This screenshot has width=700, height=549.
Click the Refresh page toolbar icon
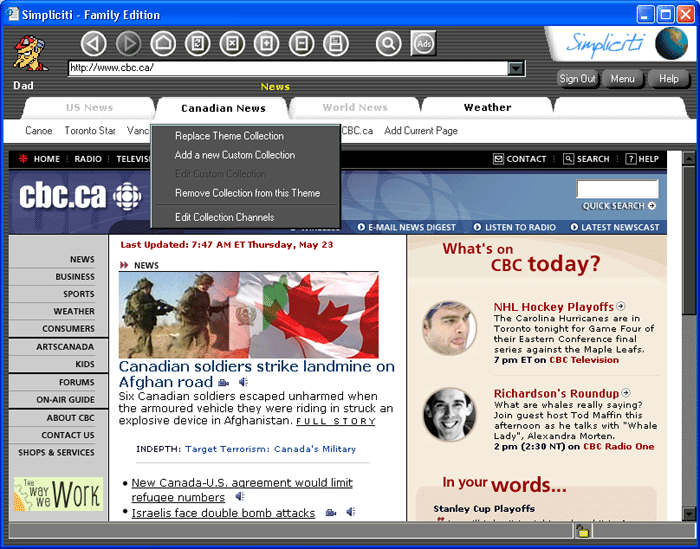point(198,43)
